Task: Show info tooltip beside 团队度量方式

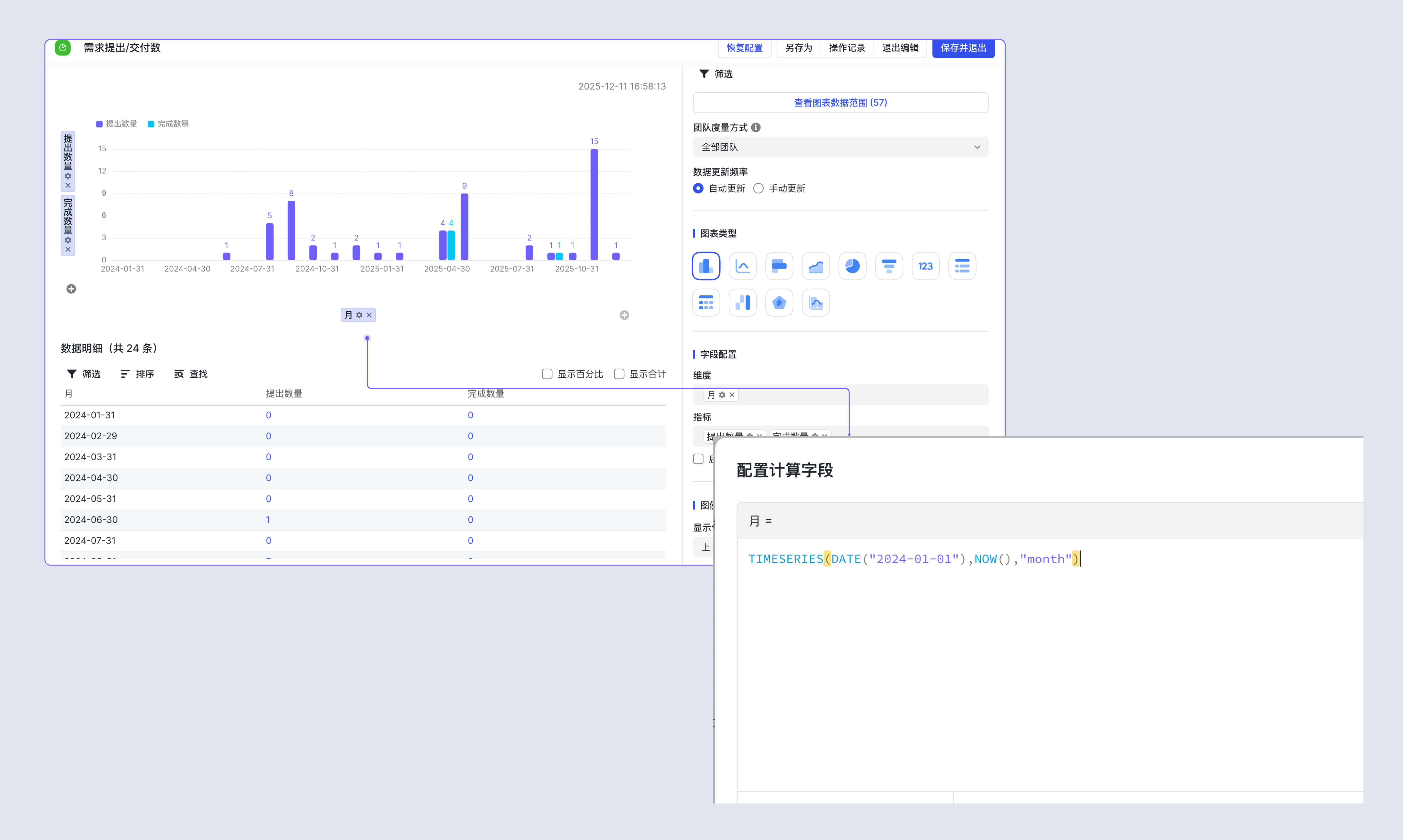Action: point(756,128)
